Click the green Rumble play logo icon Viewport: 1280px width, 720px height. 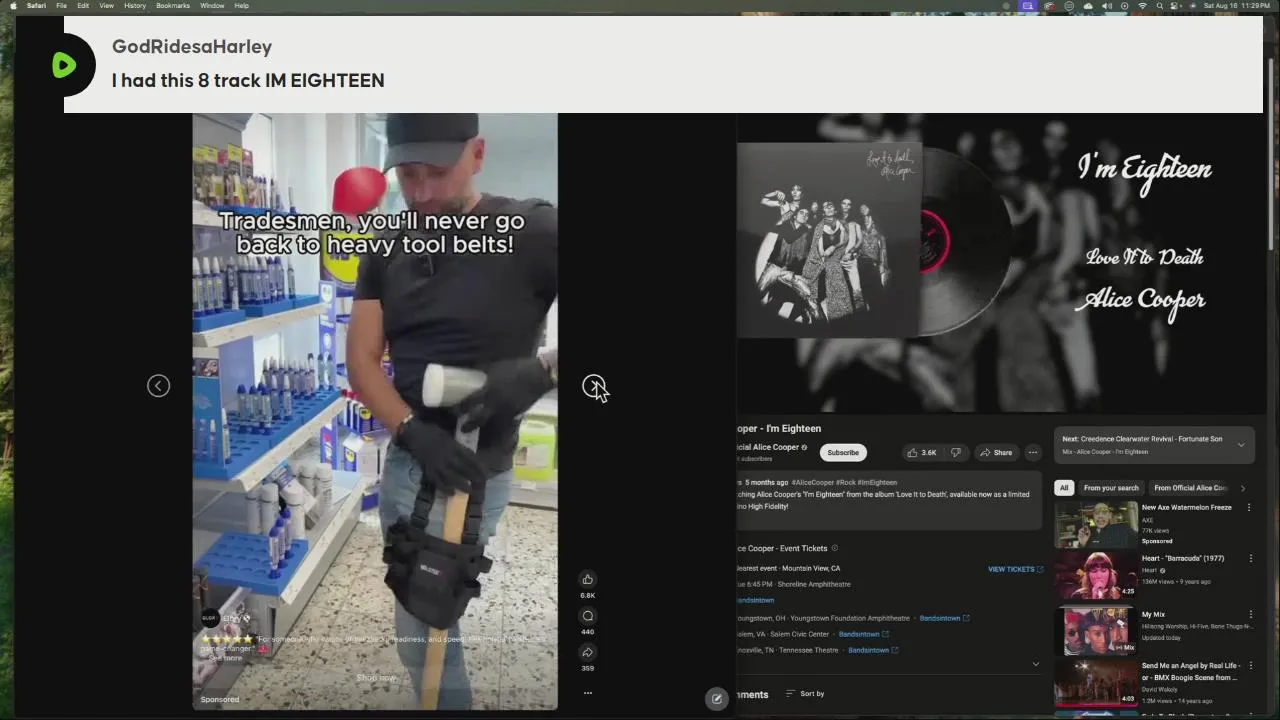point(64,65)
